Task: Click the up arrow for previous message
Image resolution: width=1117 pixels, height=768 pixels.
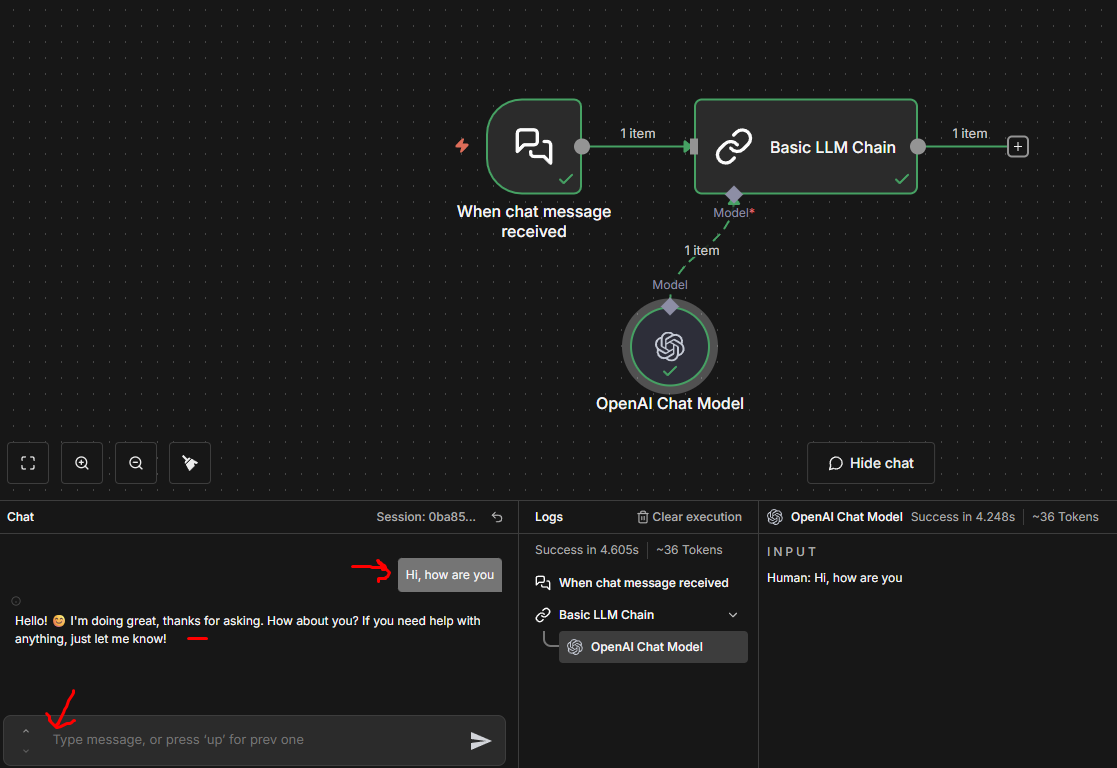Action: pos(25,731)
